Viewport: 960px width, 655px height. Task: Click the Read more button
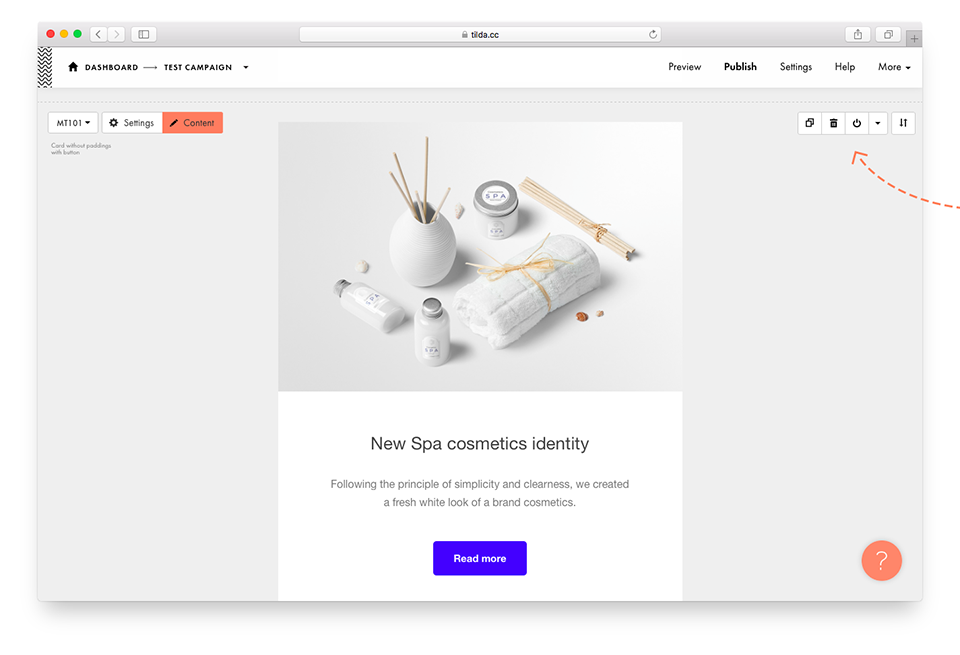(x=480, y=558)
